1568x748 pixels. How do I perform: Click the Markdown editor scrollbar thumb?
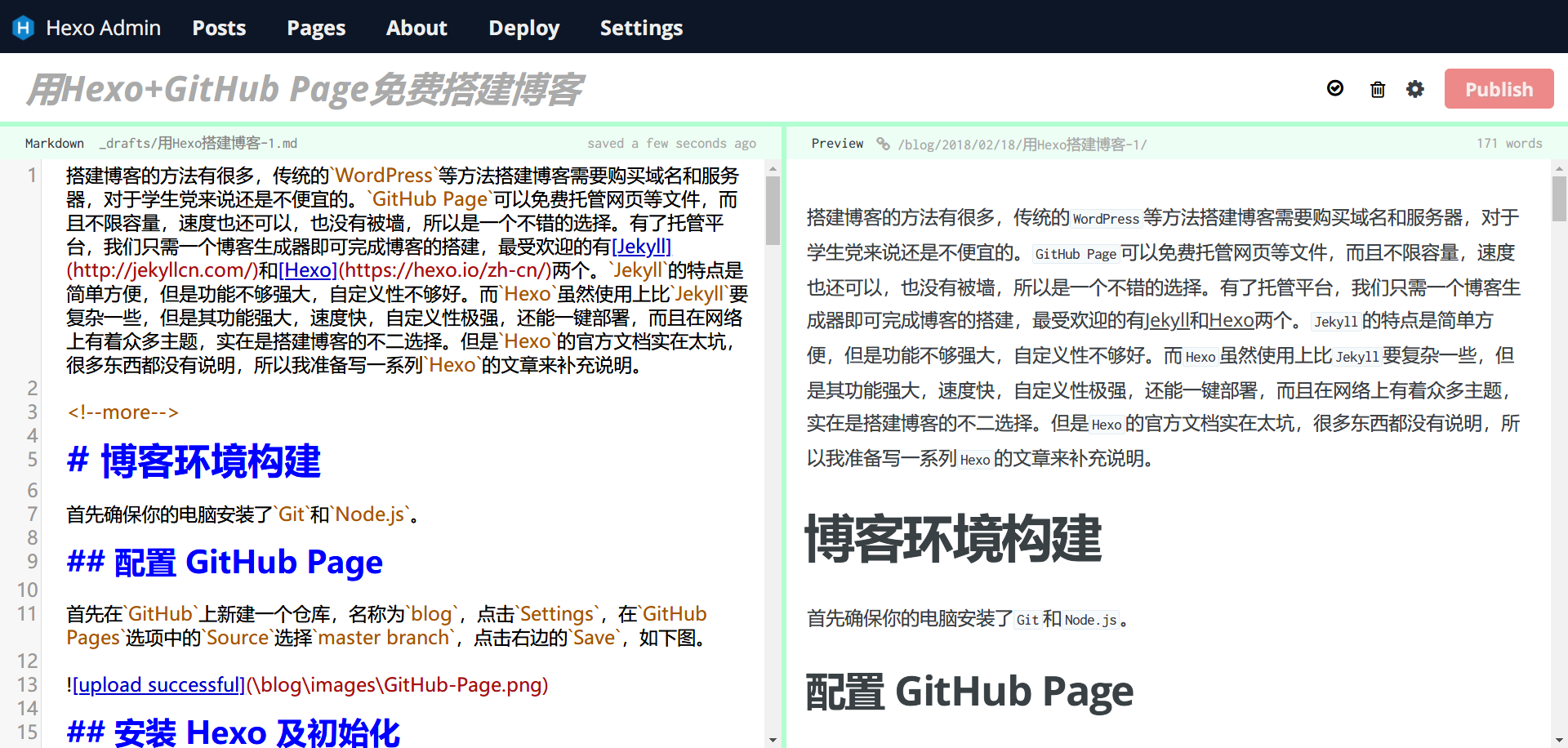(773, 211)
